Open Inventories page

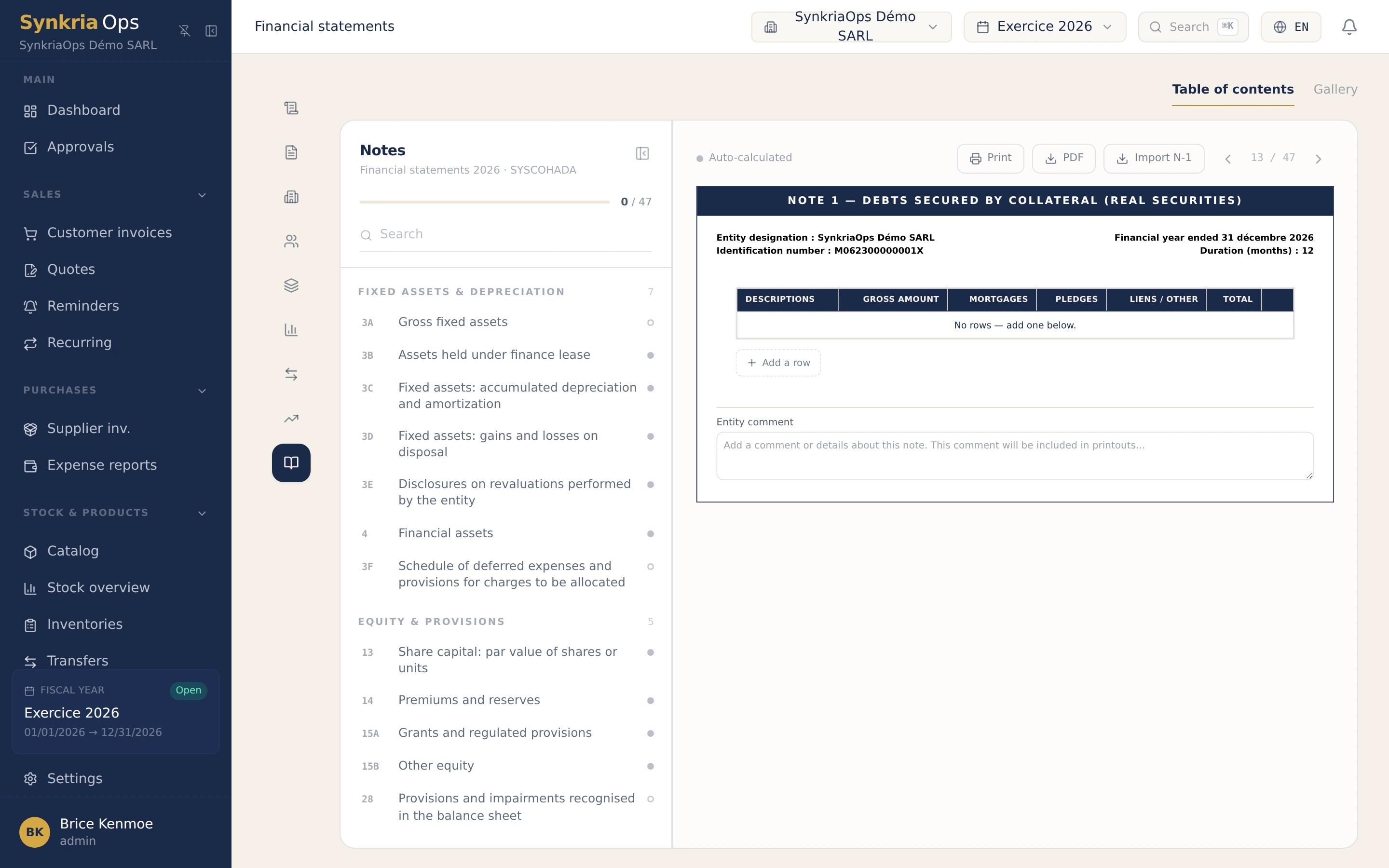point(115,624)
